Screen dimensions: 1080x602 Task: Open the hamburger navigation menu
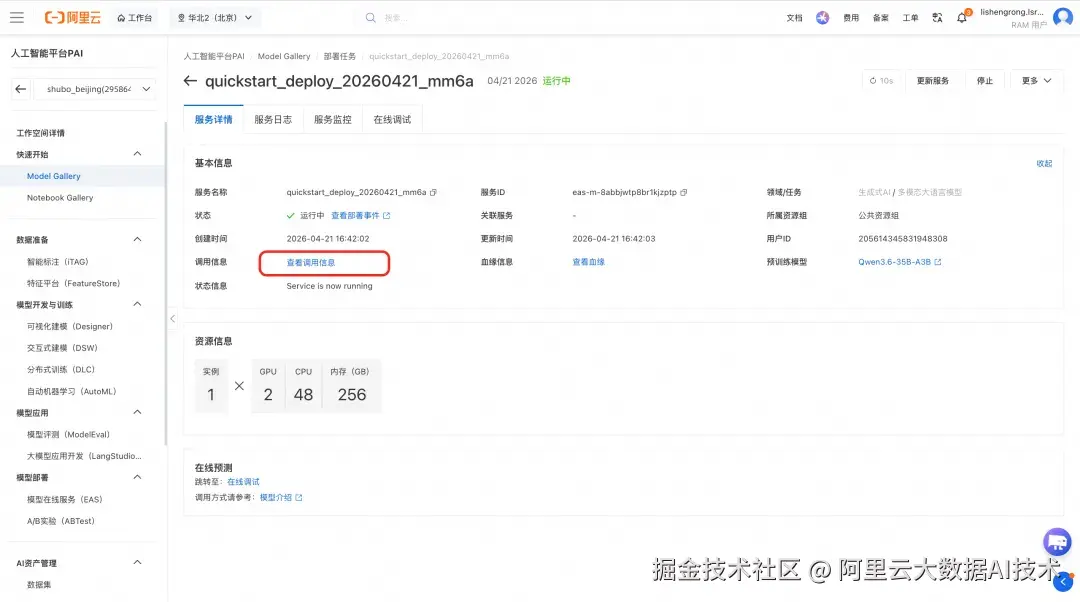click(x=17, y=17)
